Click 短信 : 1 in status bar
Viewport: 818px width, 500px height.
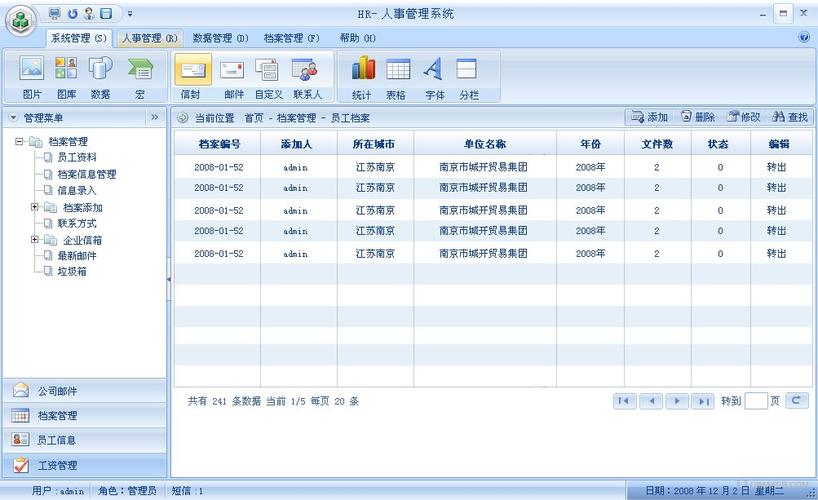coord(187,491)
